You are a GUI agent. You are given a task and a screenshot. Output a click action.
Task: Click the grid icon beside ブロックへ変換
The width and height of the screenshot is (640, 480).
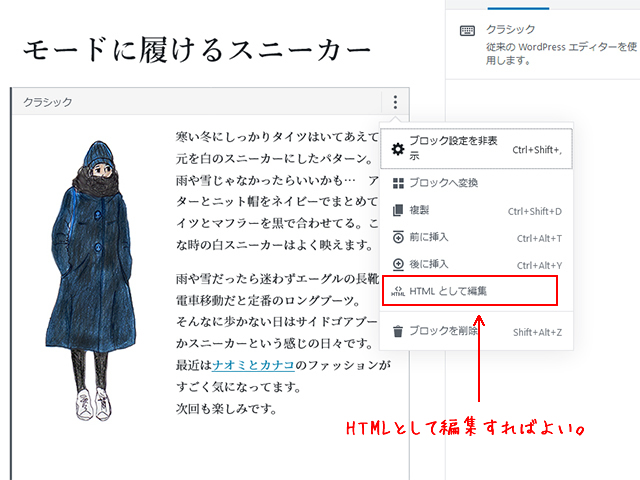(398, 183)
